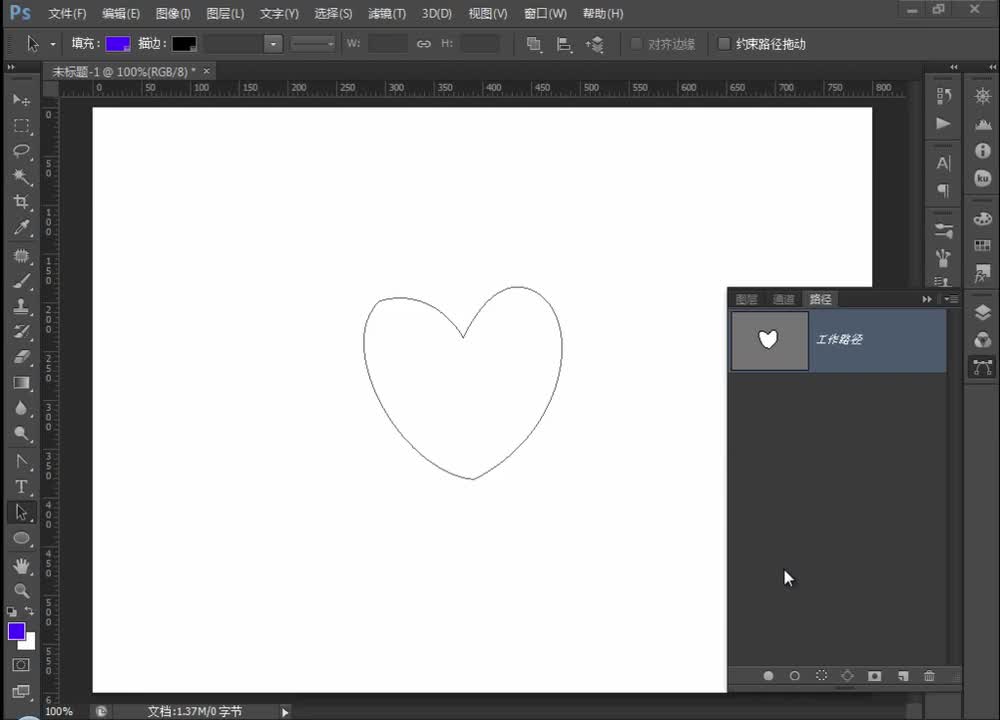The height and width of the screenshot is (720, 1000).
Task: Enable 约束路径拖动 checkbox
Action: (724, 44)
